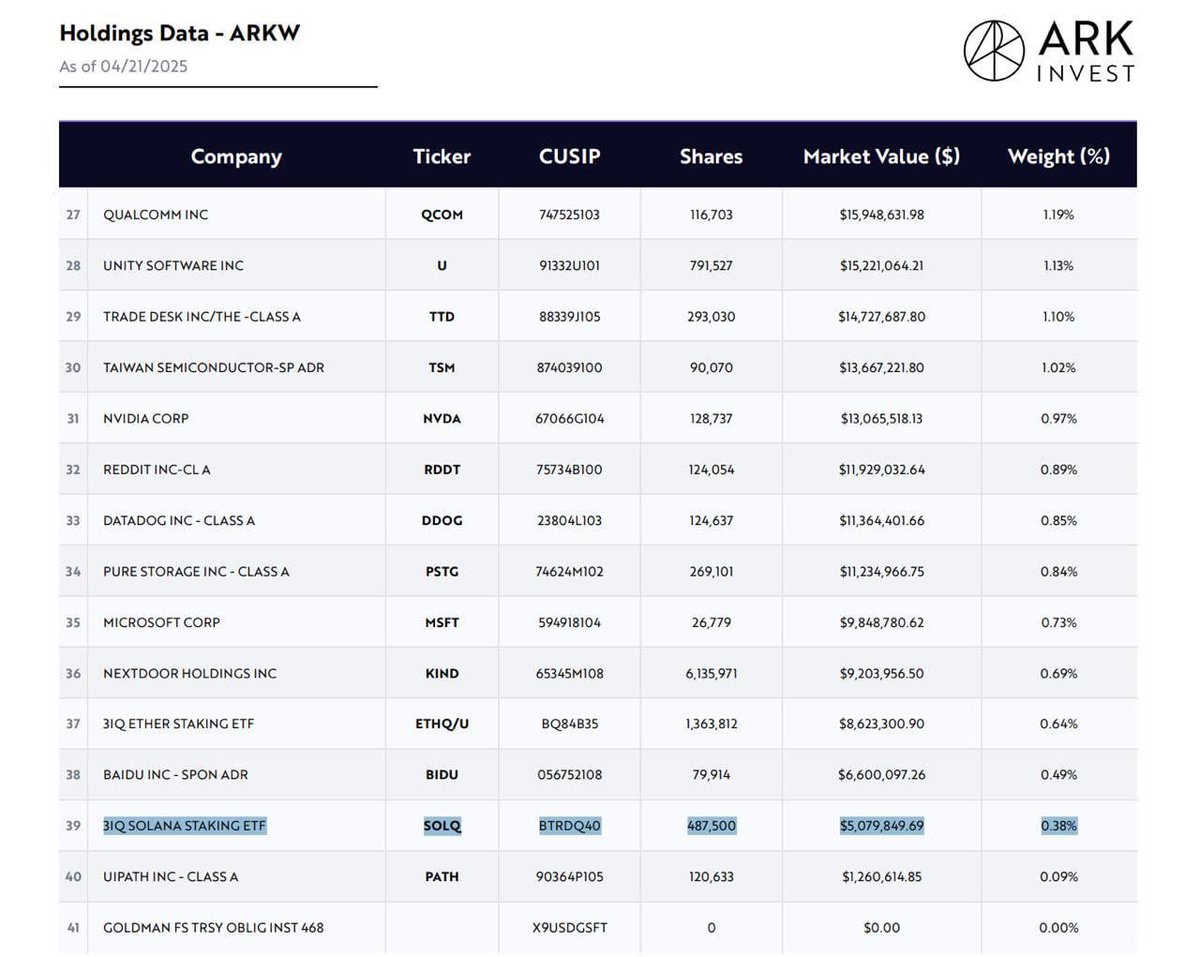Click the Shares column header
Screen dimensions: 1200x957
[x=711, y=156]
